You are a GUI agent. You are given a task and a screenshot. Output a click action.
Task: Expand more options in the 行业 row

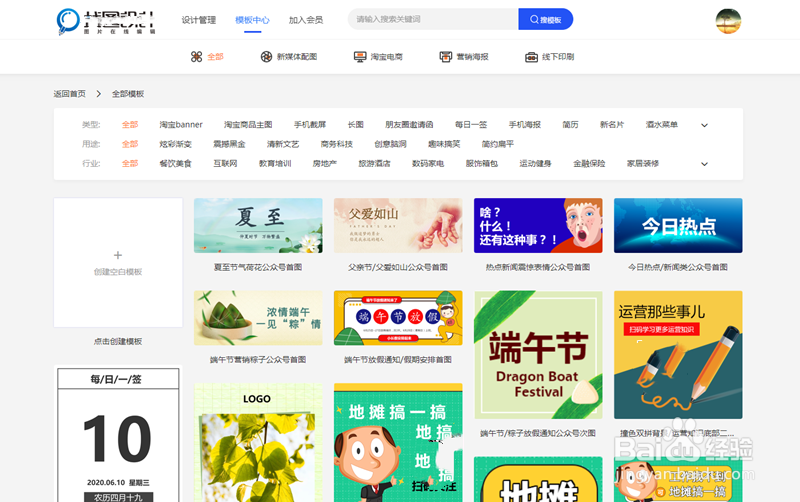(x=704, y=164)
